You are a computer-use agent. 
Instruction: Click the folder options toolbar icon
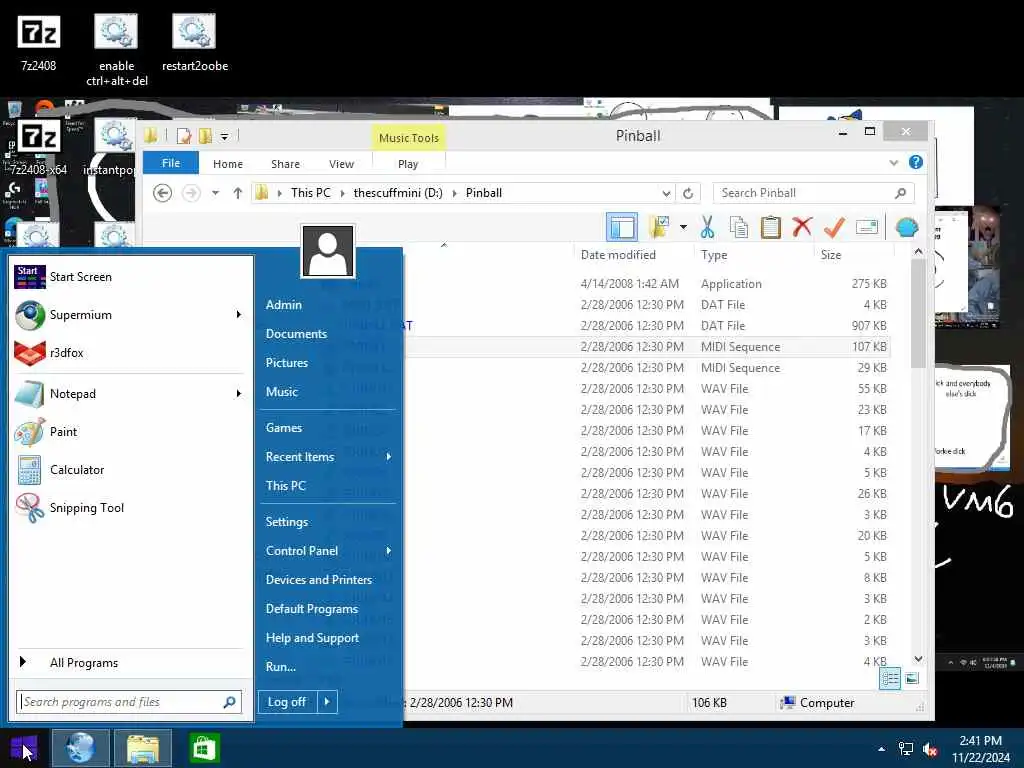coord(660,227)
